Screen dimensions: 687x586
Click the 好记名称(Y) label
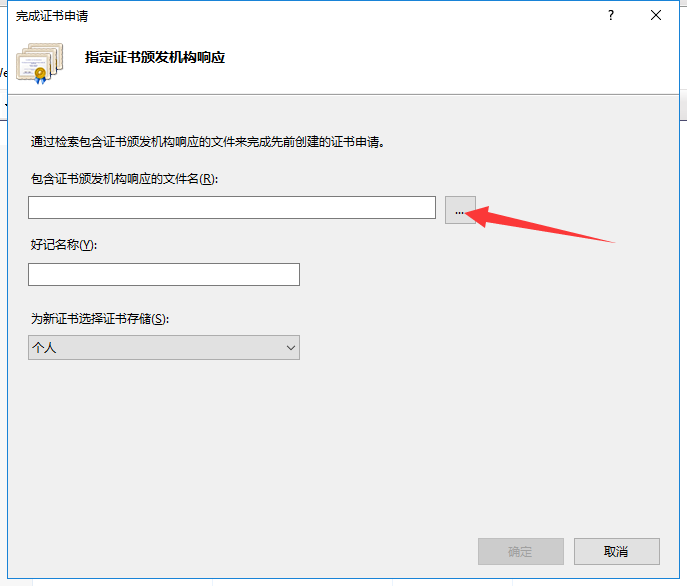(64, 245)
